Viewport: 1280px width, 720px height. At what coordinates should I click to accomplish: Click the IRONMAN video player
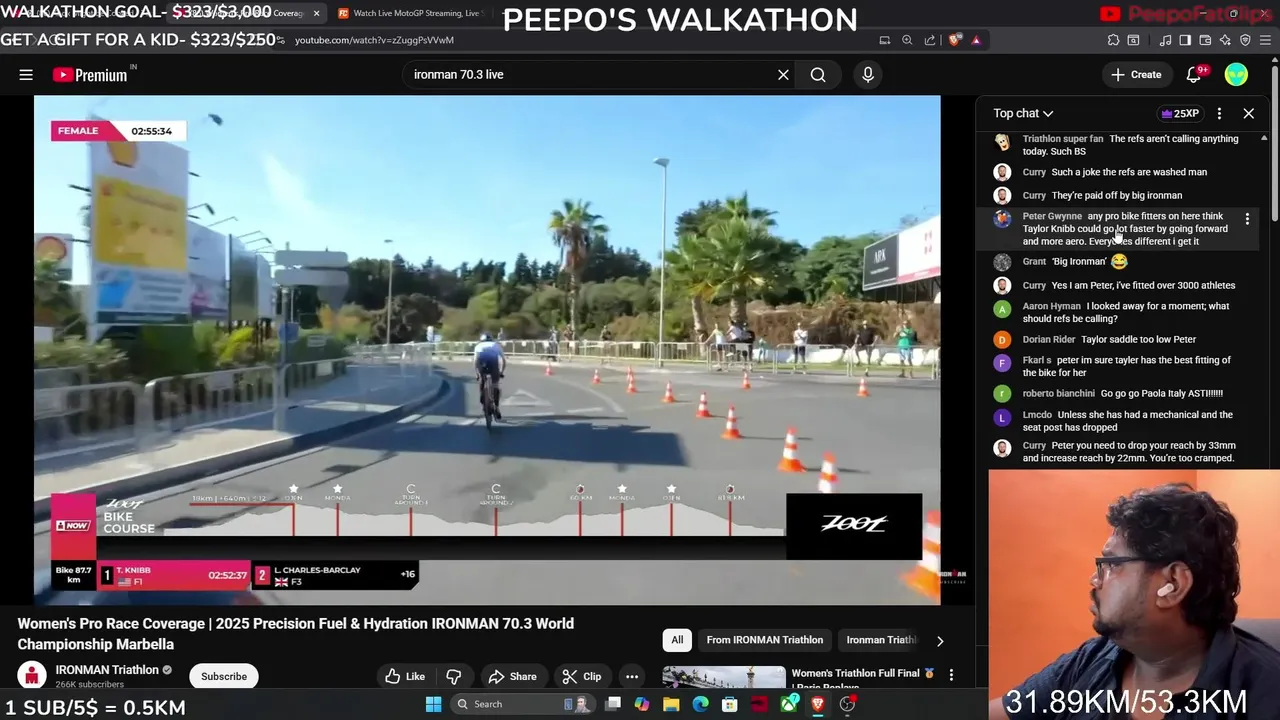[487, 350]
